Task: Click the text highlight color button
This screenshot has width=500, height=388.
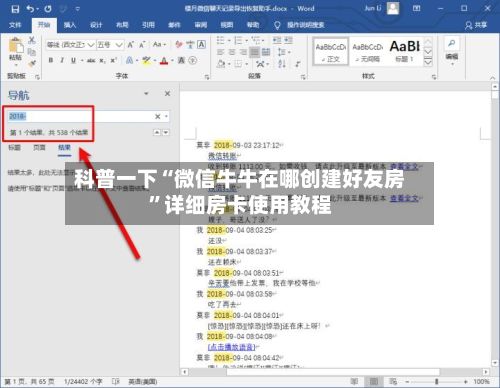Action: tap(146, 60)
